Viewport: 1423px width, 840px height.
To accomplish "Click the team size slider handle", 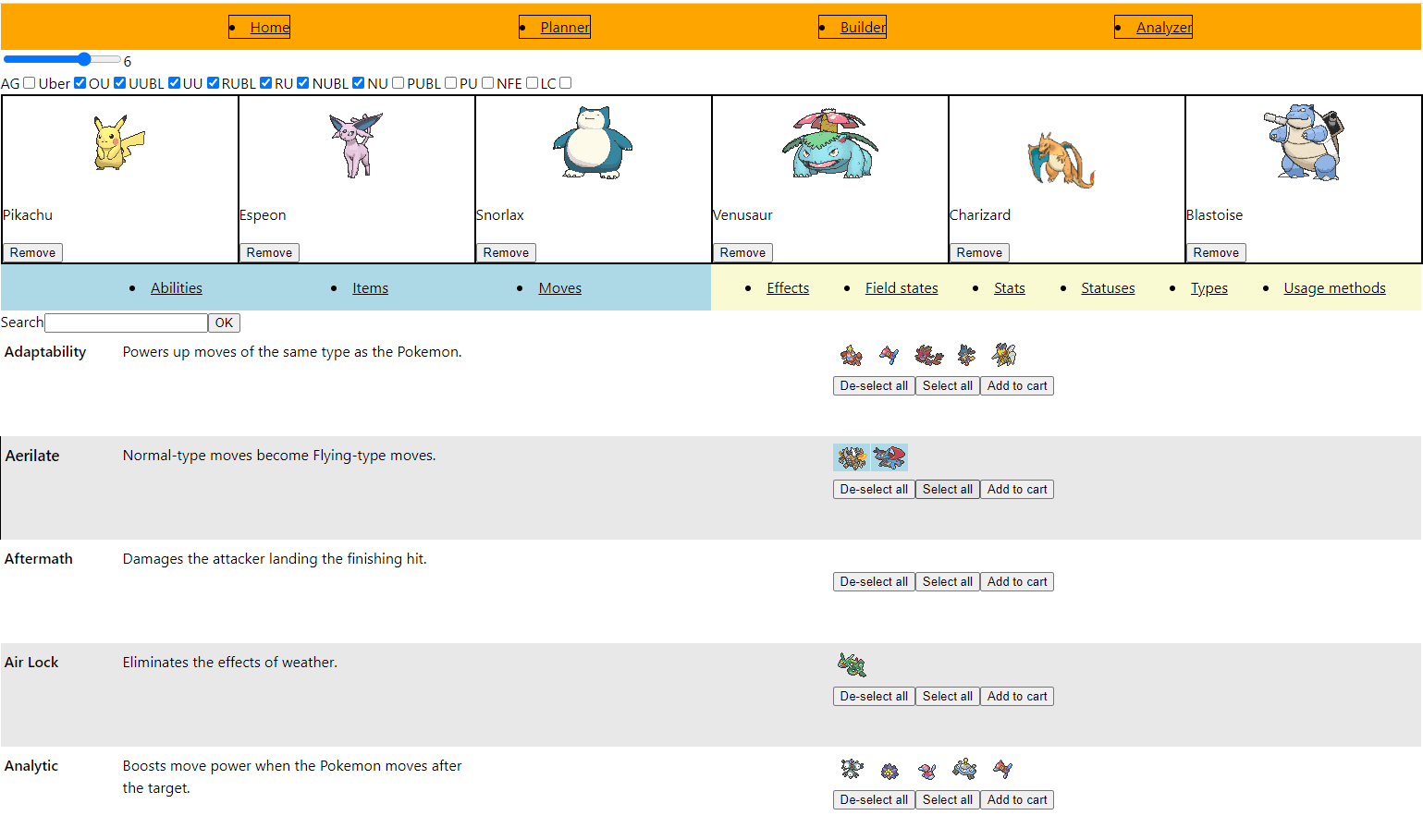I will (84, 59).
